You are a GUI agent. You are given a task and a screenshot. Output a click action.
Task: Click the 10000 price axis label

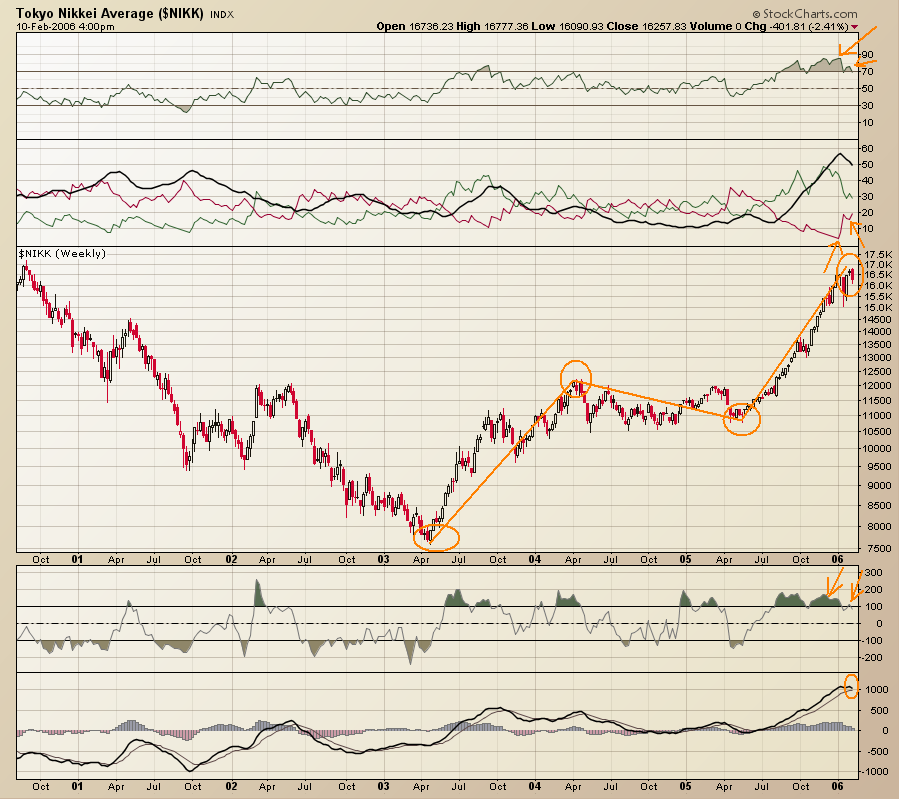(878, 448)
